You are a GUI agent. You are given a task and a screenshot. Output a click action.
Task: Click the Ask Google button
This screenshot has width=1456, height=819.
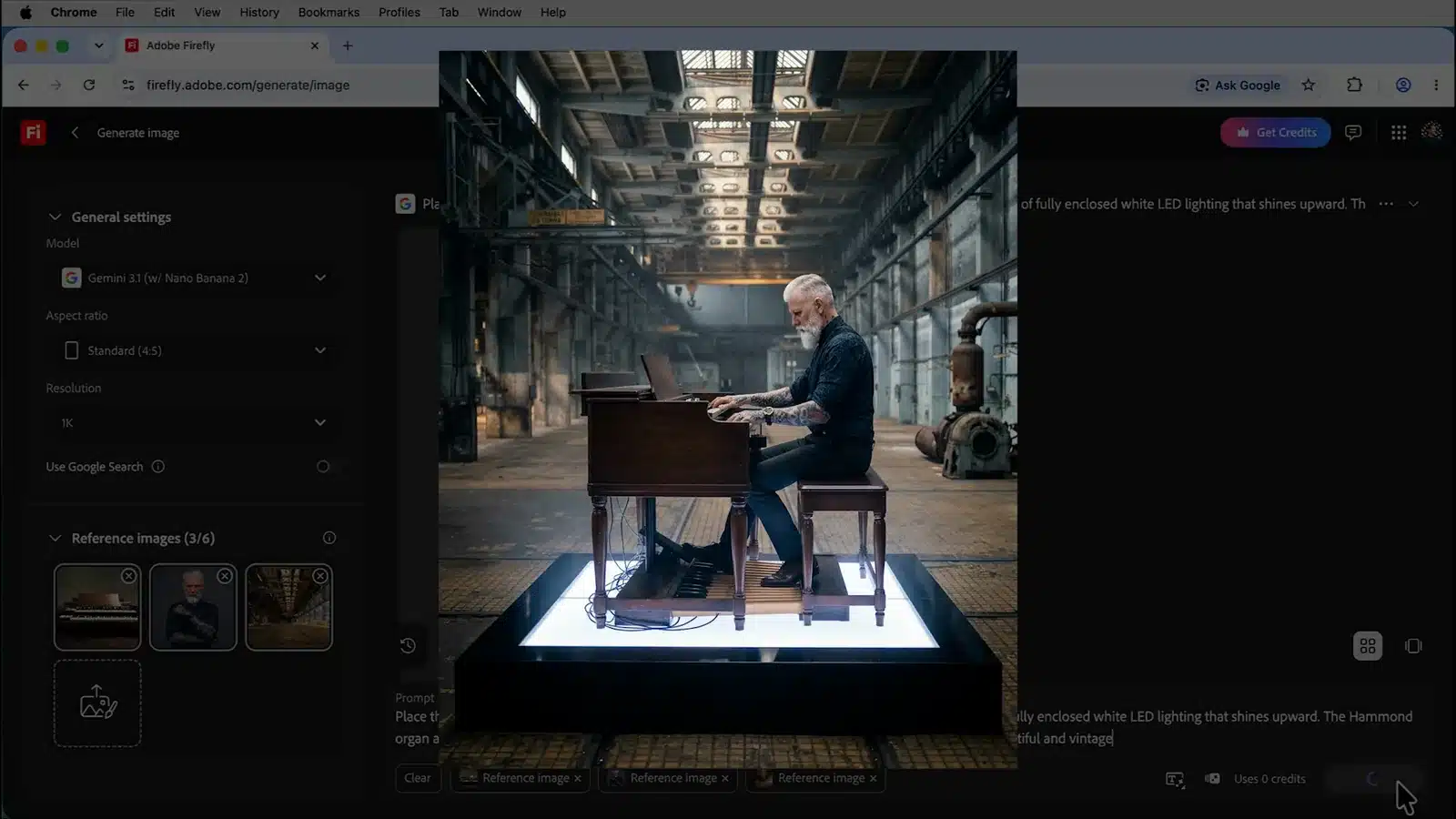(1238, 85)
